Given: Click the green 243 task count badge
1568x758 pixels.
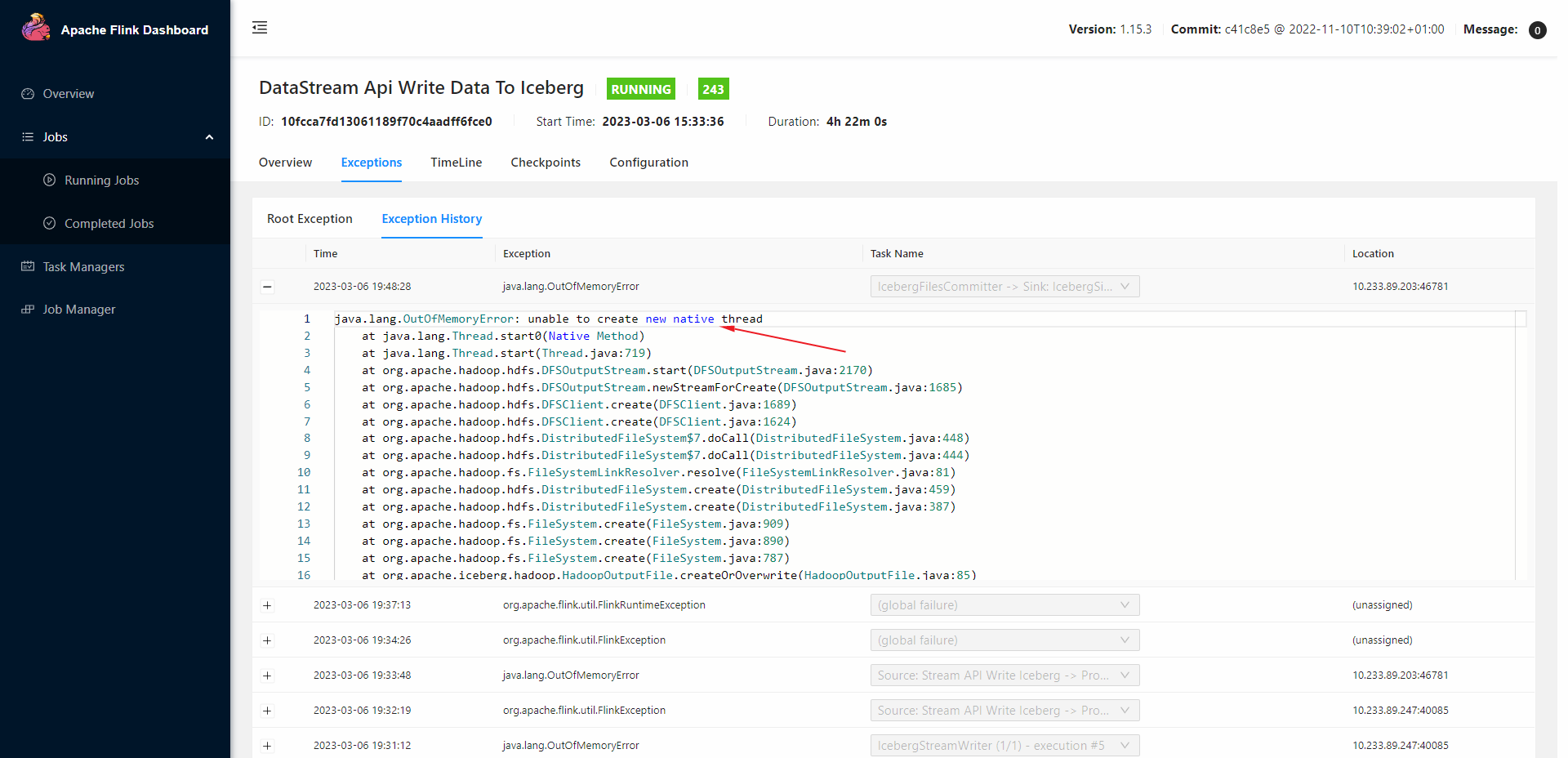Looking at the screenshot, I should pyautogui.click(x=713, y=89).
